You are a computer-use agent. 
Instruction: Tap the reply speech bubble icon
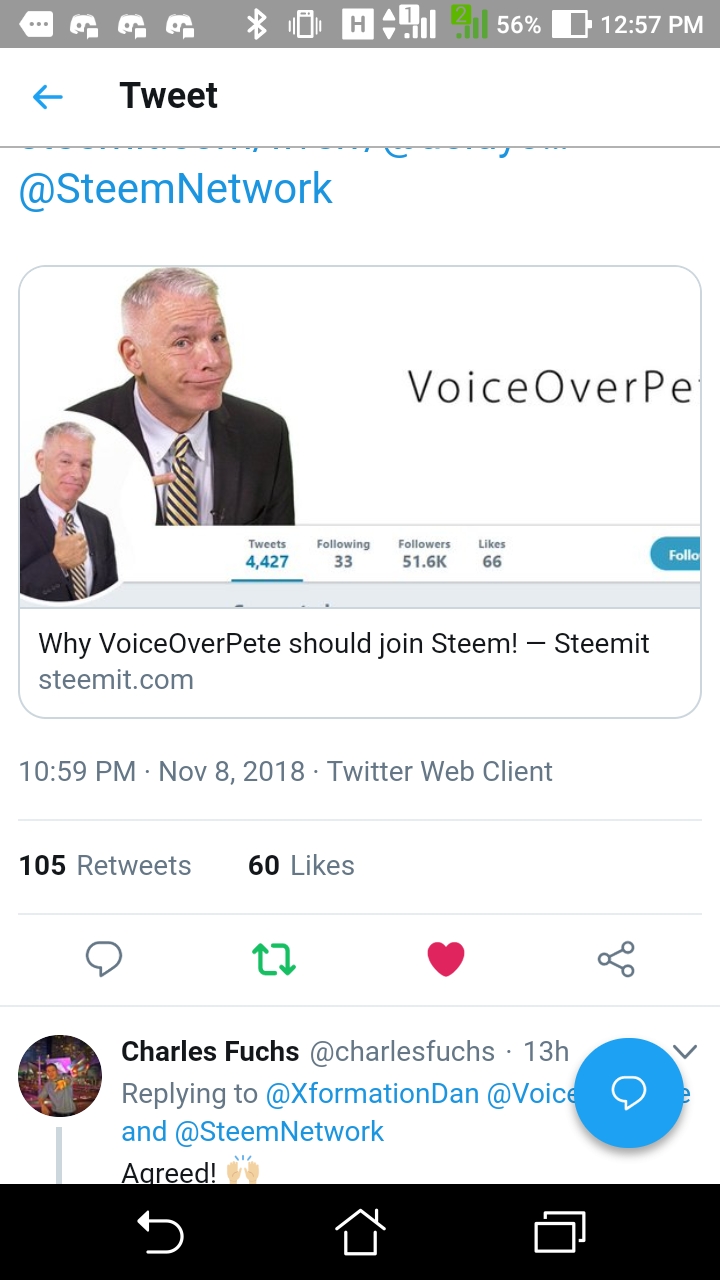(104, 959)
